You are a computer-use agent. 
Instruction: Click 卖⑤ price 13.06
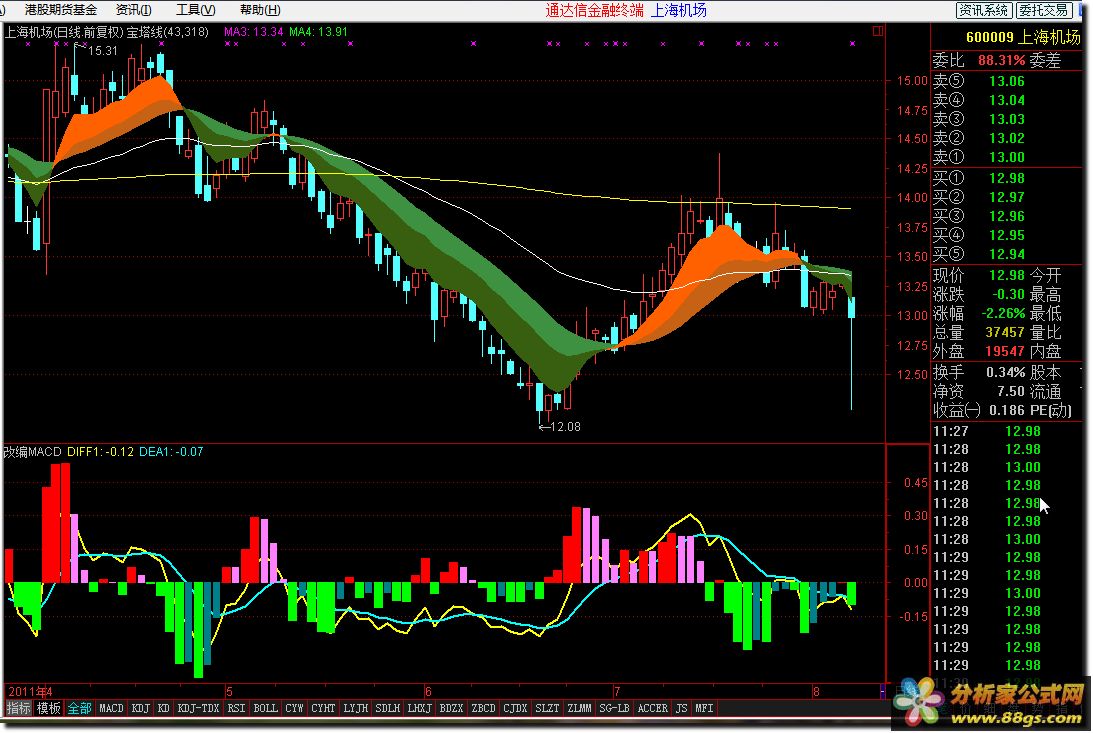tap(1007, 82)
